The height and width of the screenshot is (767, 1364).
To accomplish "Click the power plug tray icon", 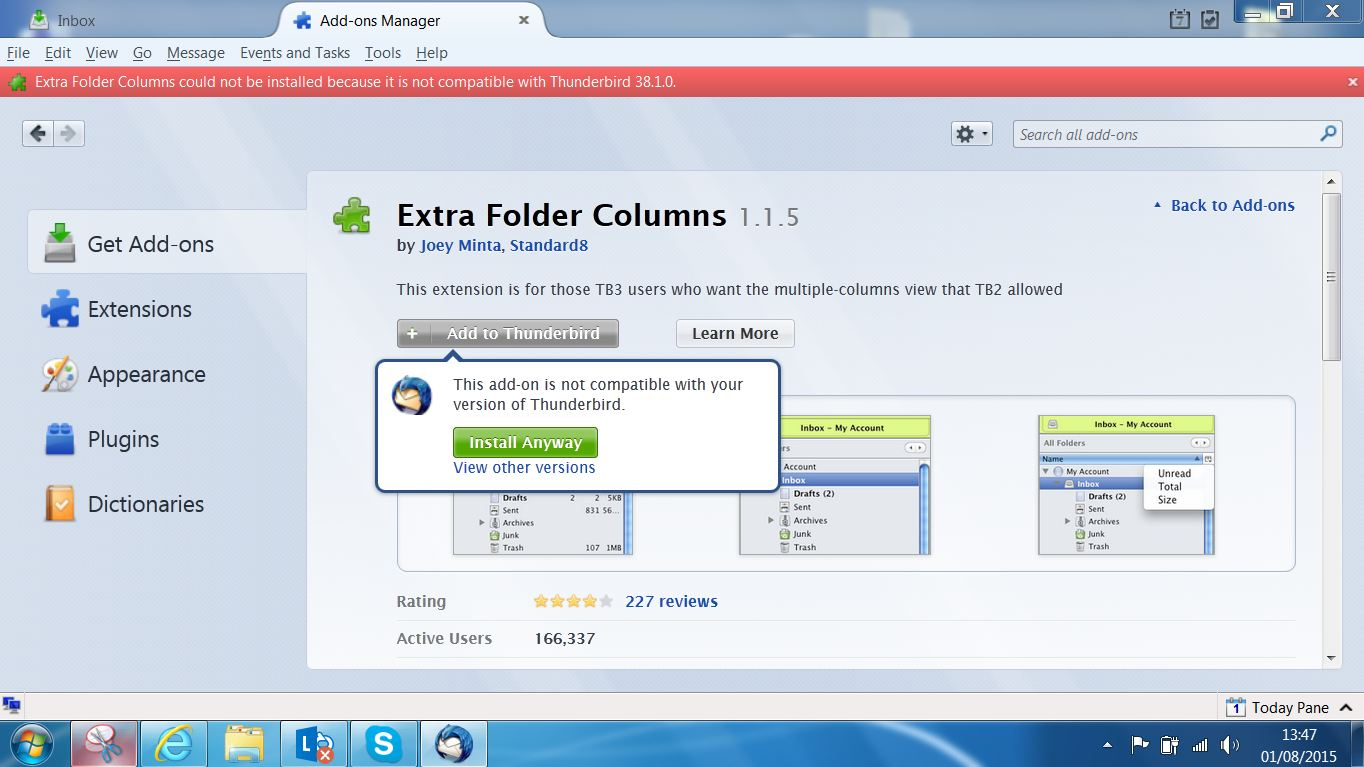I will coord(1169,745).
